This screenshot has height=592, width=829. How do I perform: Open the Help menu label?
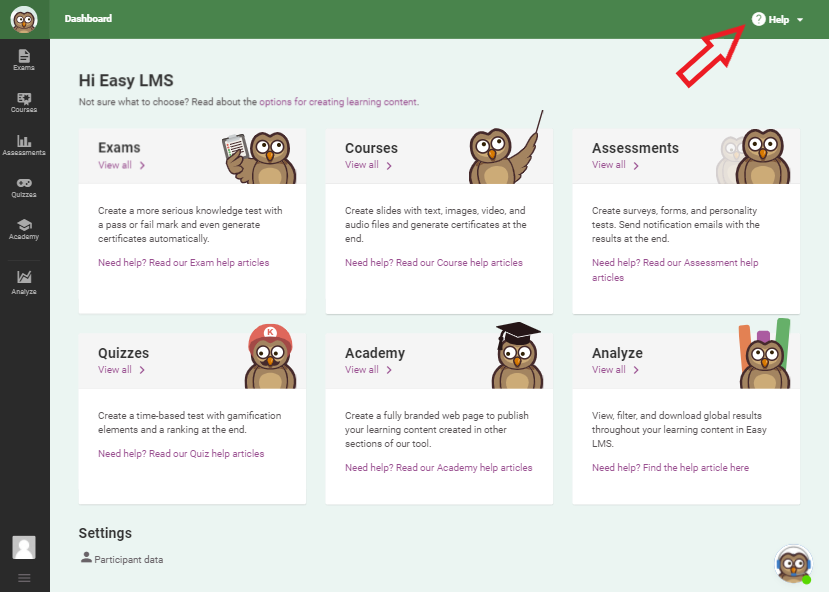778,20
